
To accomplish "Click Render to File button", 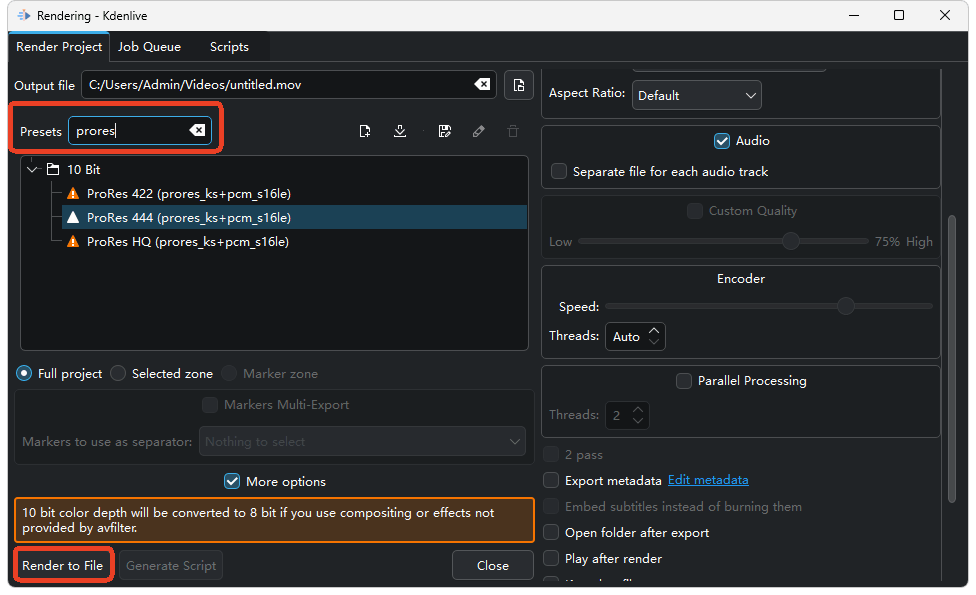I will point(63,565).
